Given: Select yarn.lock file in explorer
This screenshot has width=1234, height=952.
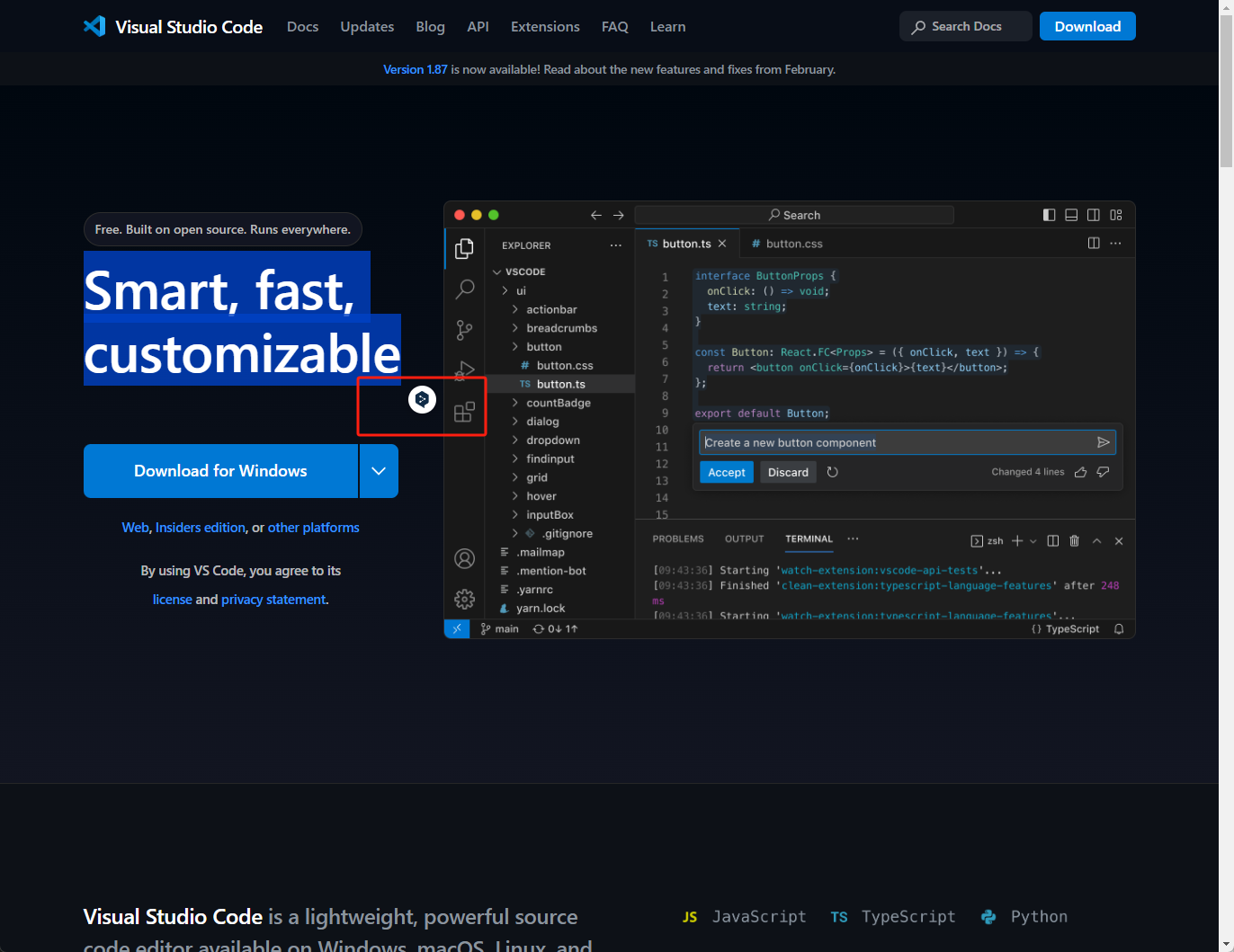Looking at the screenshot, I should [x=541, y=609].
